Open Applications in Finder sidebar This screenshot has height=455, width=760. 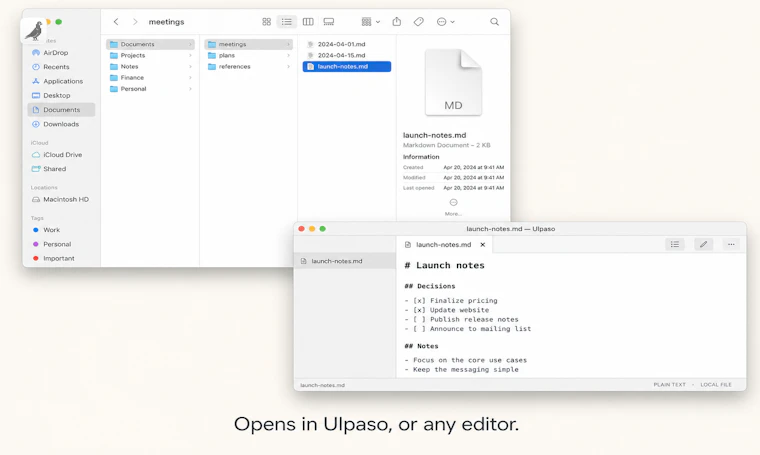coord(61,81)
